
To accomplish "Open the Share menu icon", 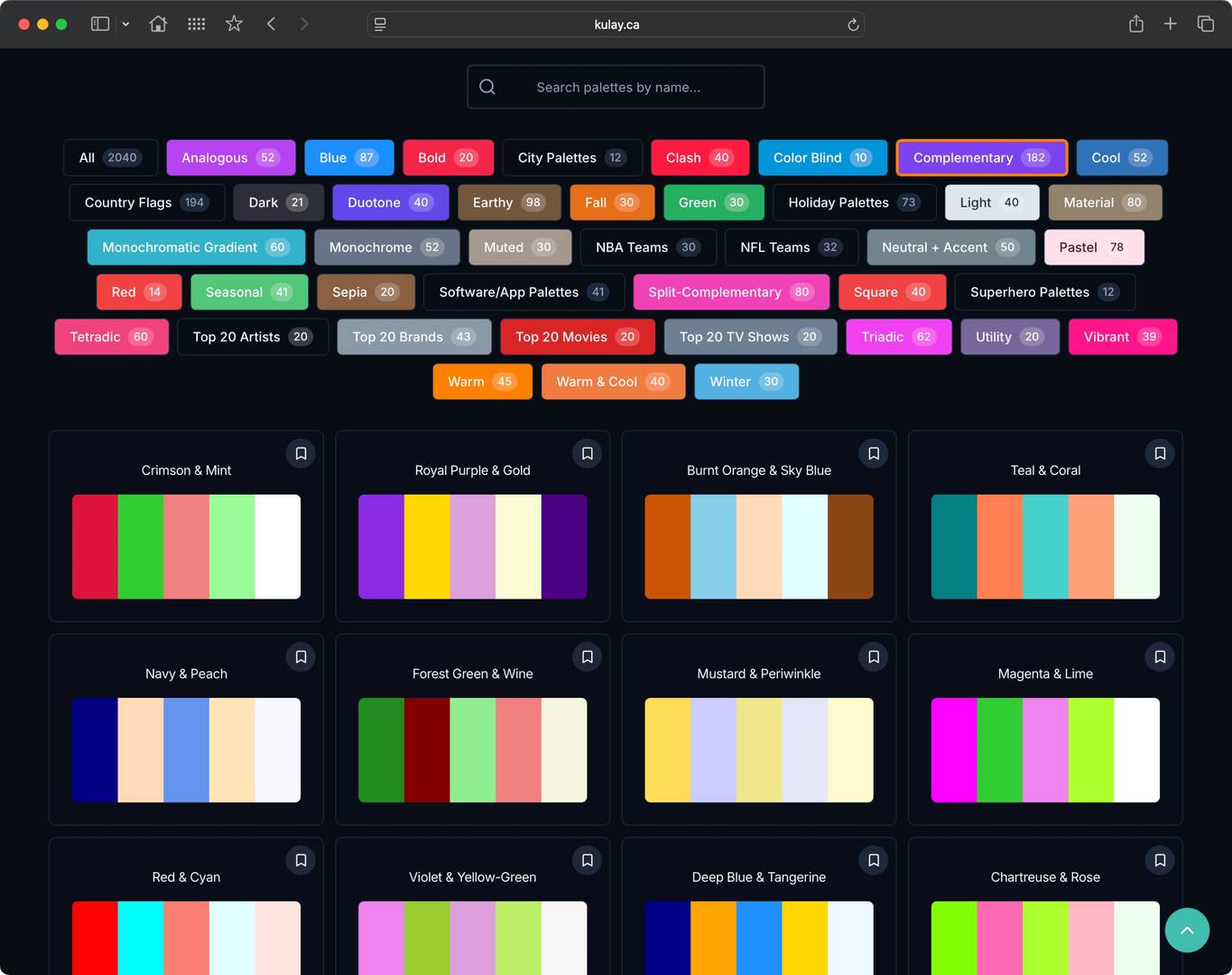I will click(x=1135, y=24).
